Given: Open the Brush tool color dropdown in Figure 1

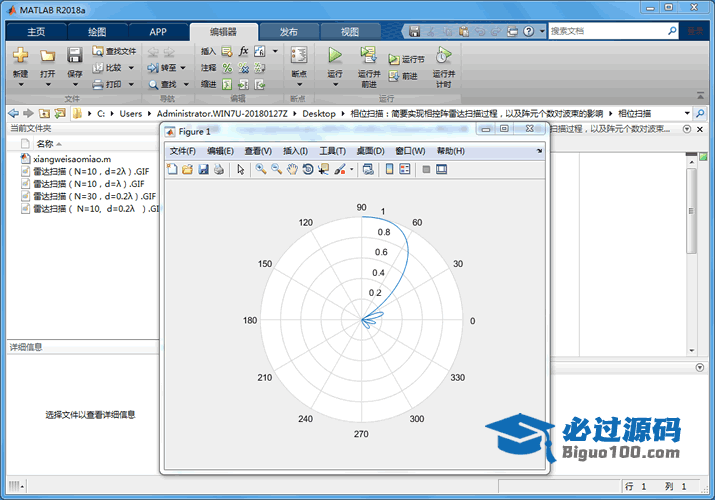Looking at the screenshot, I should pyautogui.click(x=352, y=170).
